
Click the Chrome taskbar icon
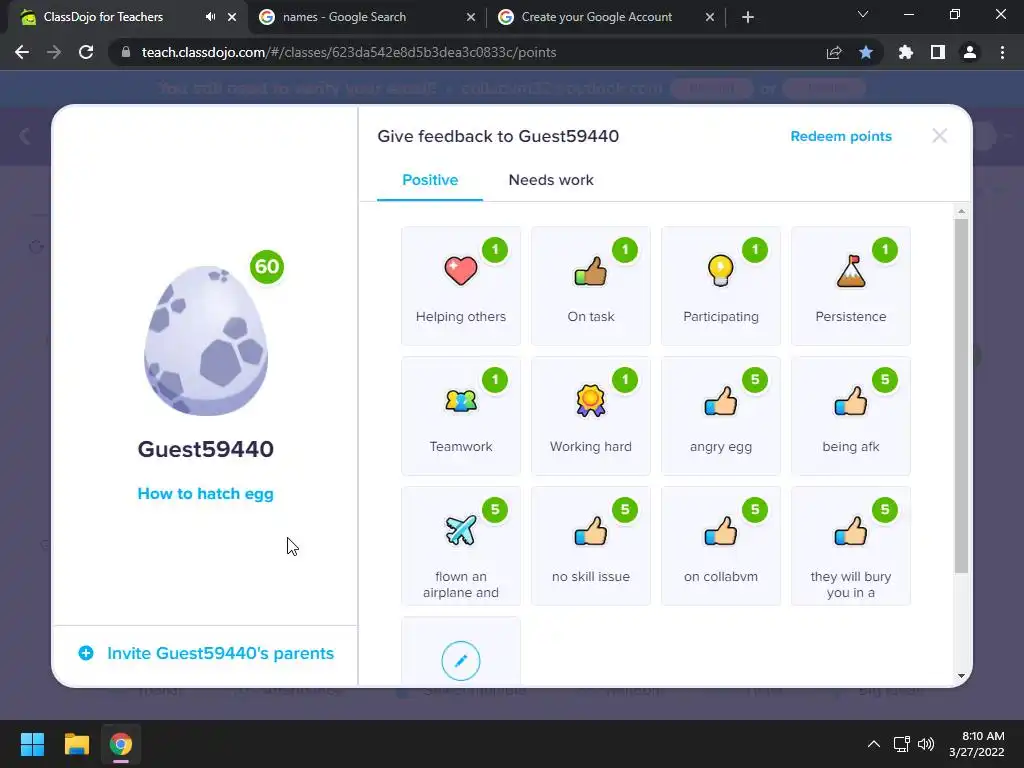(x=121, y=744)
